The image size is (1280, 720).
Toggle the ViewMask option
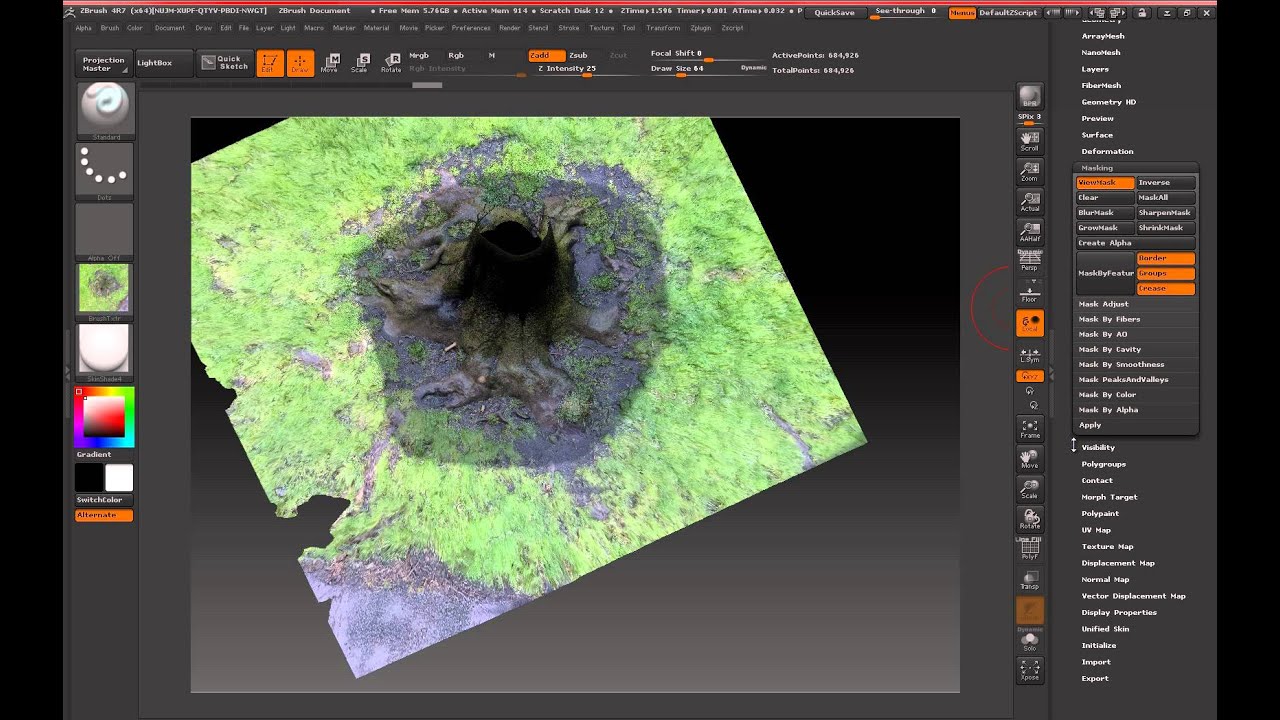pyautogui.click(x=1104, y=183)
